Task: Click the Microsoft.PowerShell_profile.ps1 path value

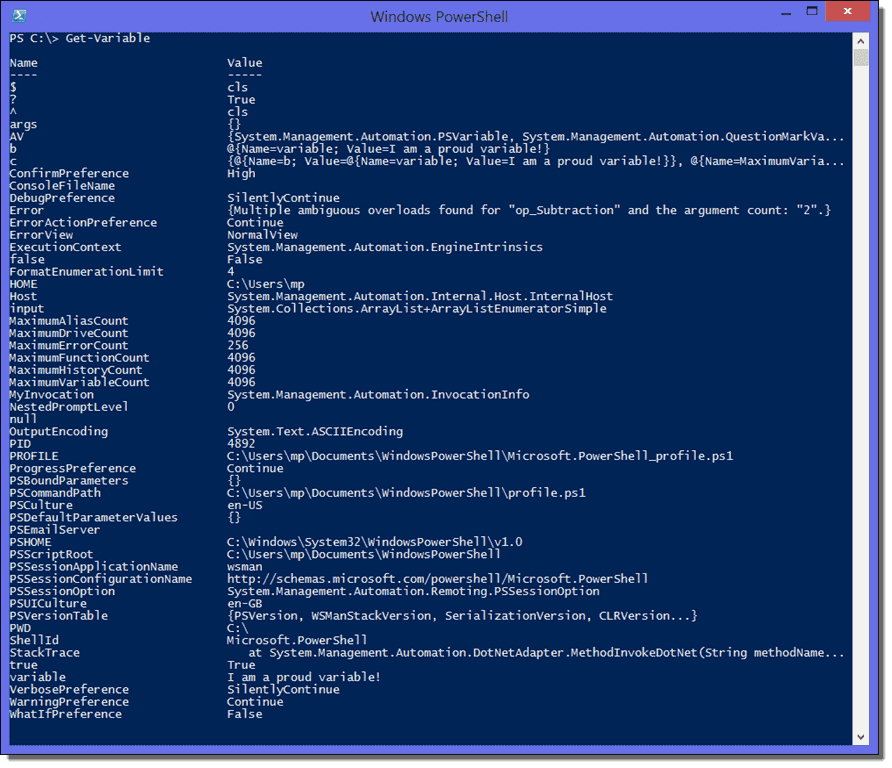Action: (x=480, y=456)
